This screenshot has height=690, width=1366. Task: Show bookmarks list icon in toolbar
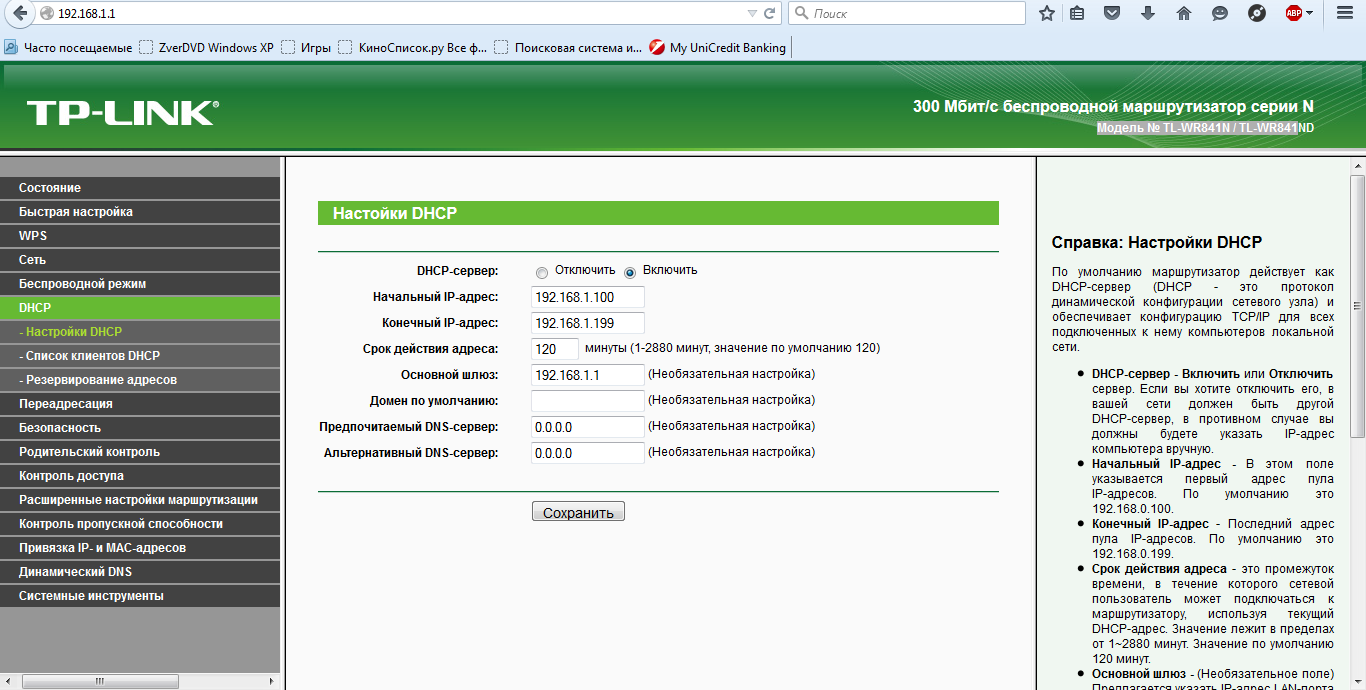(x=1077, y=13)
